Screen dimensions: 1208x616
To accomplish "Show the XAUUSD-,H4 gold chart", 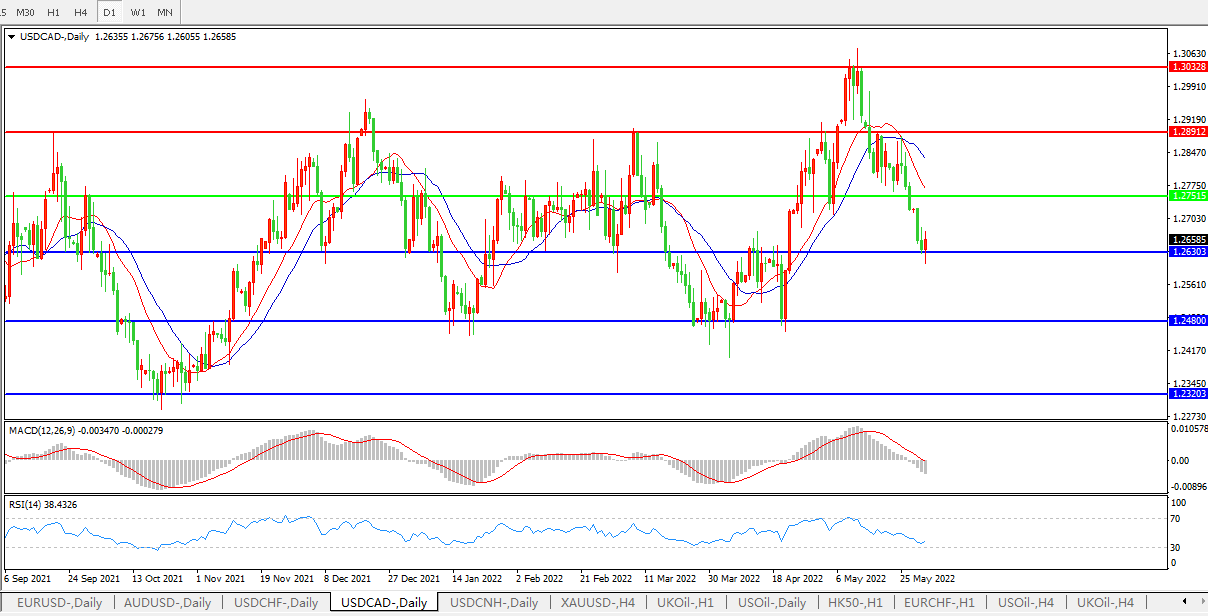I will (599, 602).
